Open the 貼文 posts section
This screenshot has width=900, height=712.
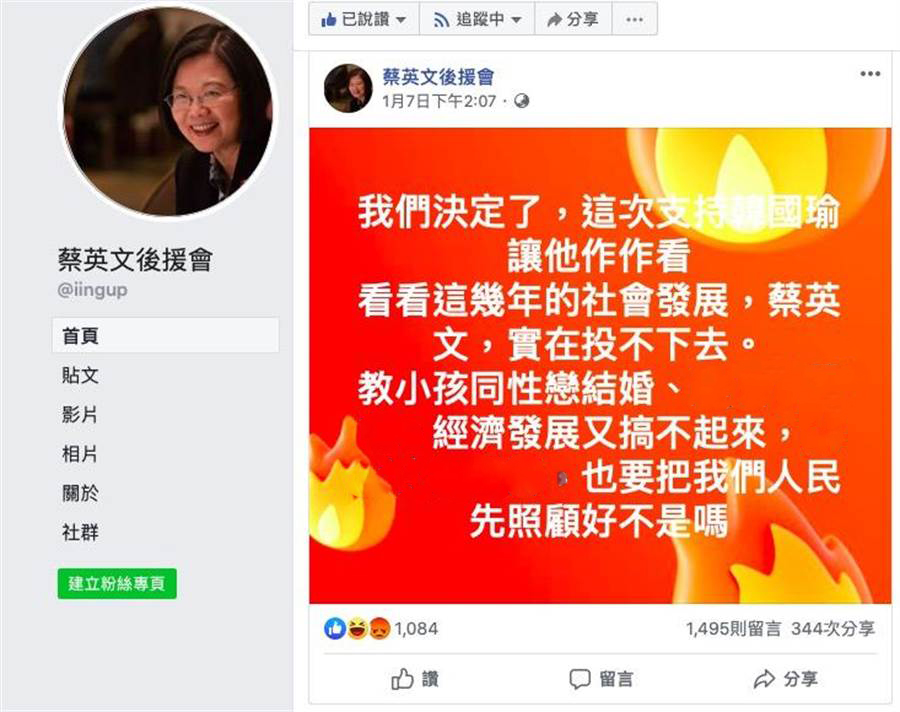[80, 375]
